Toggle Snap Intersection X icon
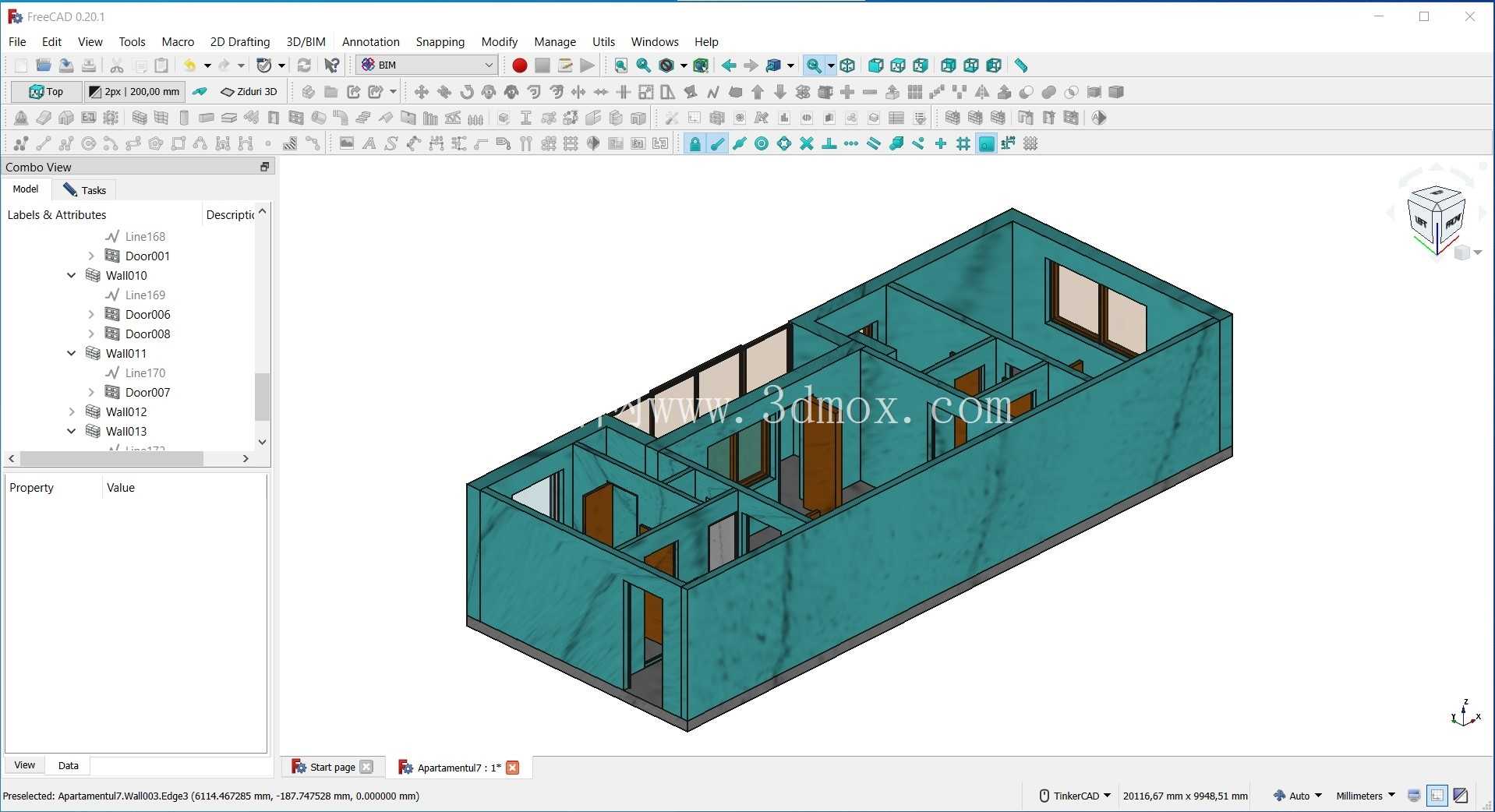Viewport: 1495px width, 812px height. pos(807,143)
